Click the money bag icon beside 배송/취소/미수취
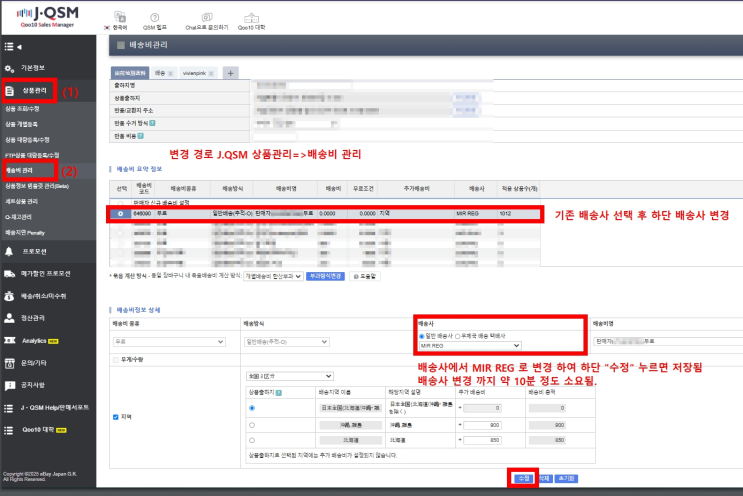 coord(9,296)
